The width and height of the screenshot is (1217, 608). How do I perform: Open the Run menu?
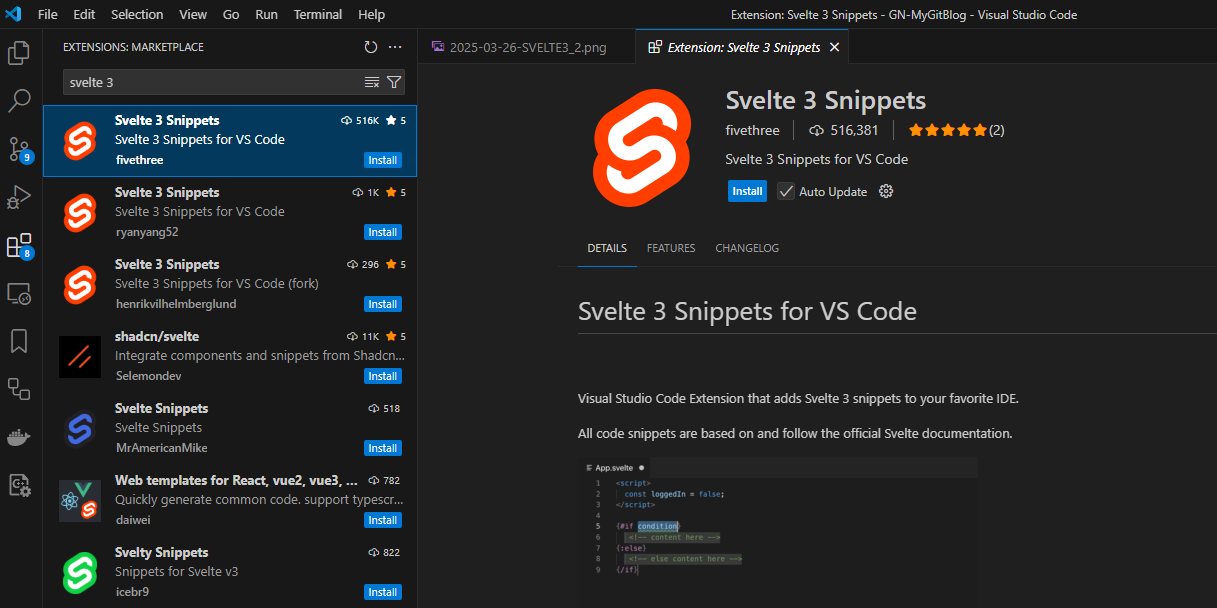[266, 15]
